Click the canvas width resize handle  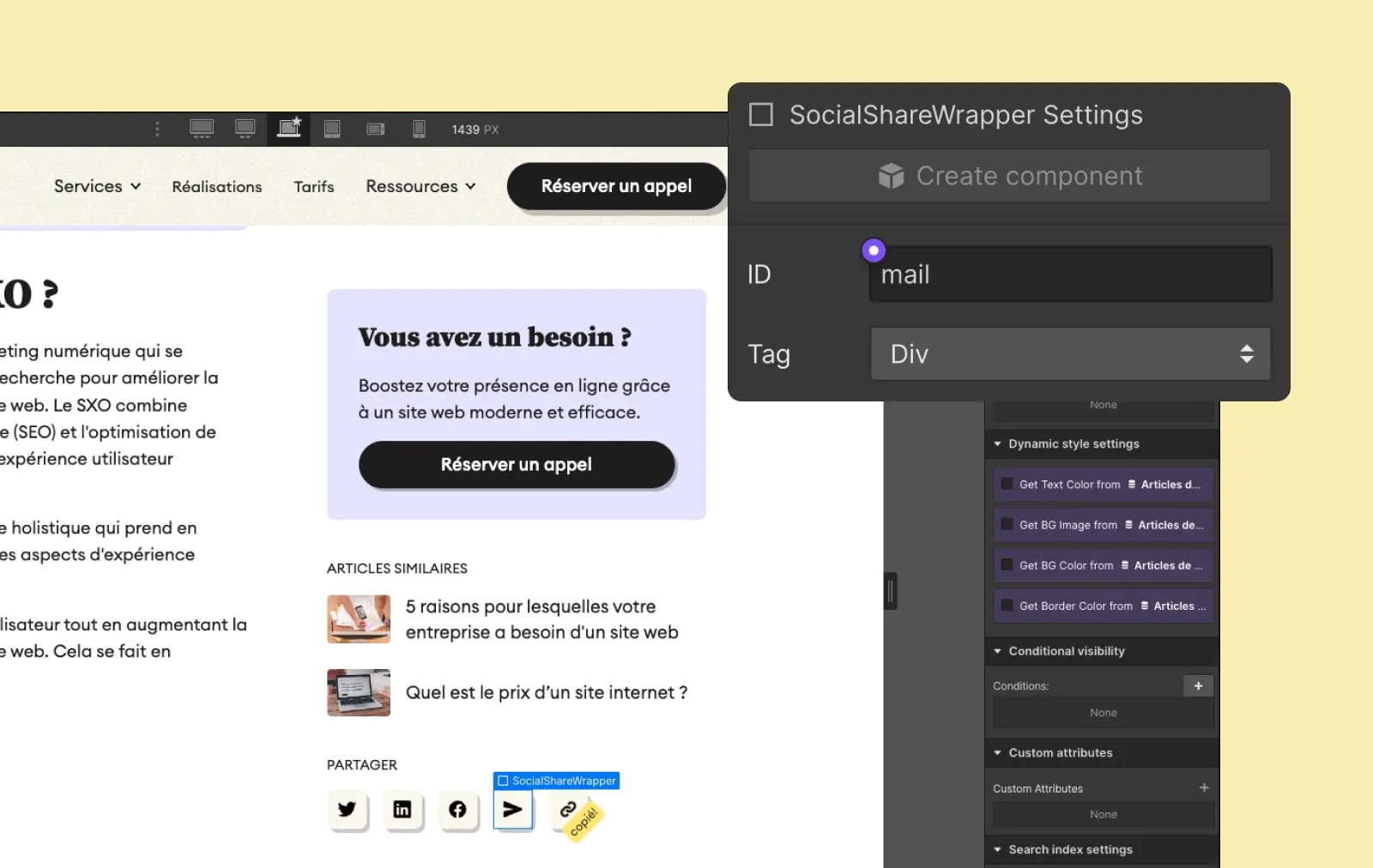(891, 591)
